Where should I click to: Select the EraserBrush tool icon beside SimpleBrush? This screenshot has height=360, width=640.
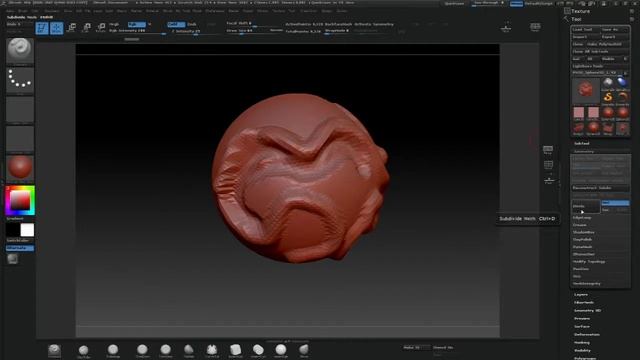(622, 98)
